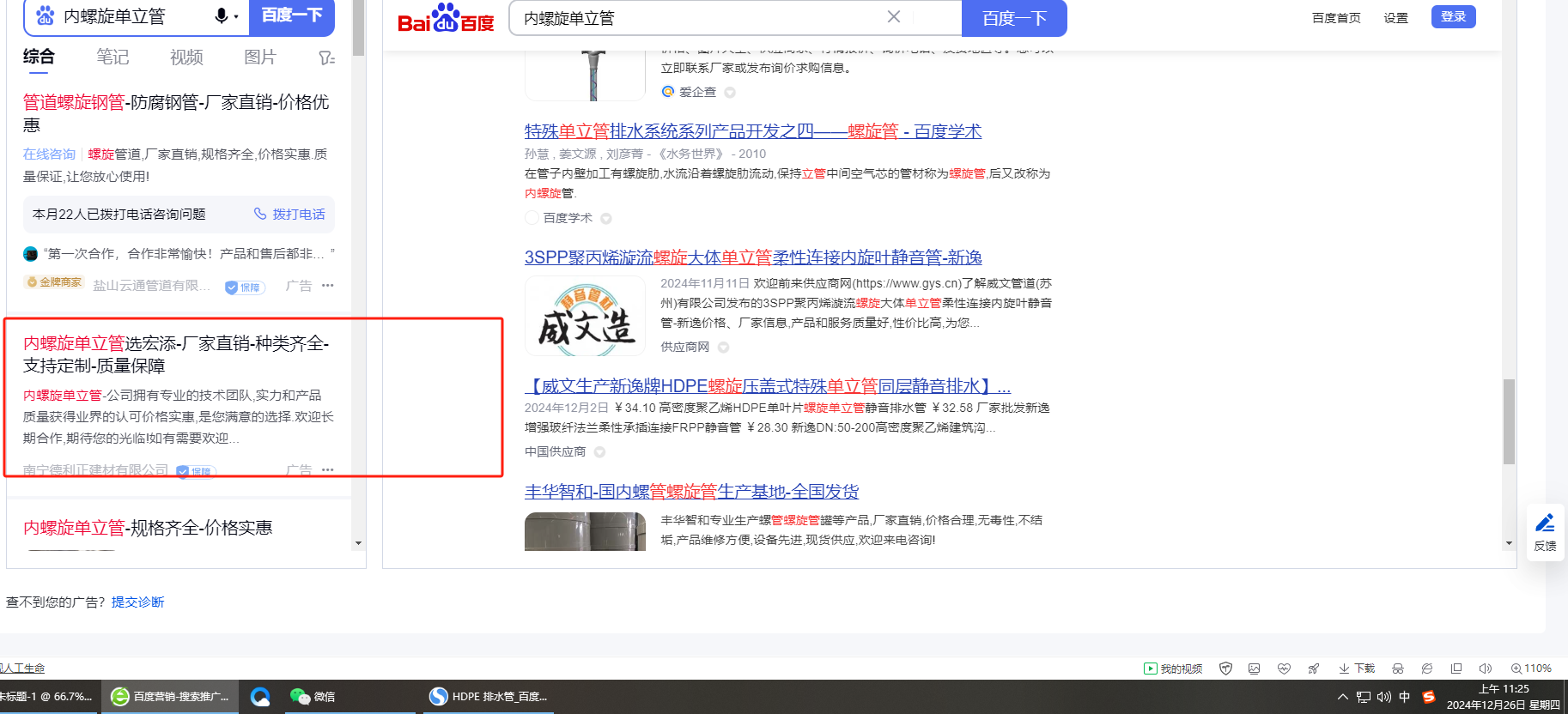Screen dimensions: 1568x714
Task: Click the 保障 badge beside 盐山云通管道
Action: click(x=245, y=287)
